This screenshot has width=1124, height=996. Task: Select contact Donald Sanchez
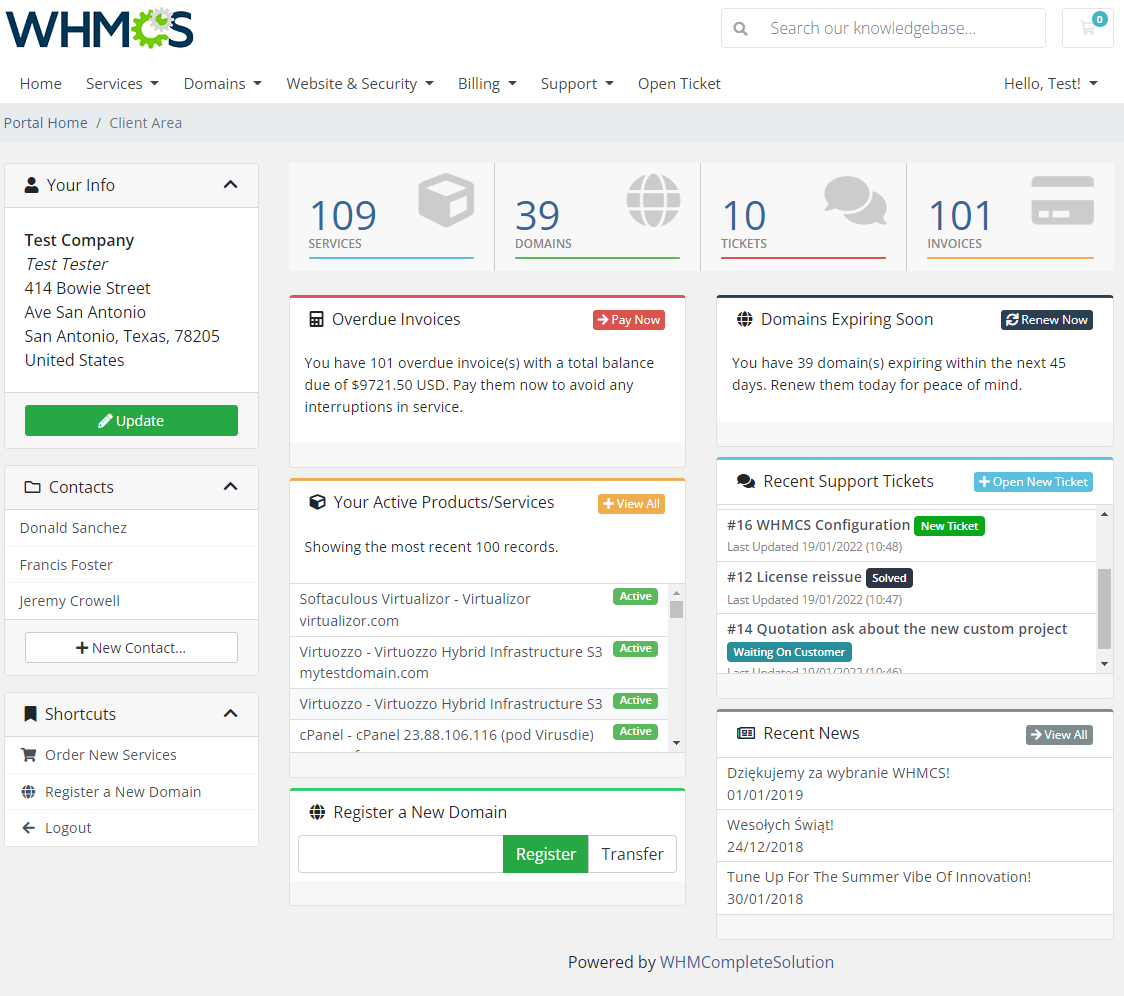(x=131, y=528)
